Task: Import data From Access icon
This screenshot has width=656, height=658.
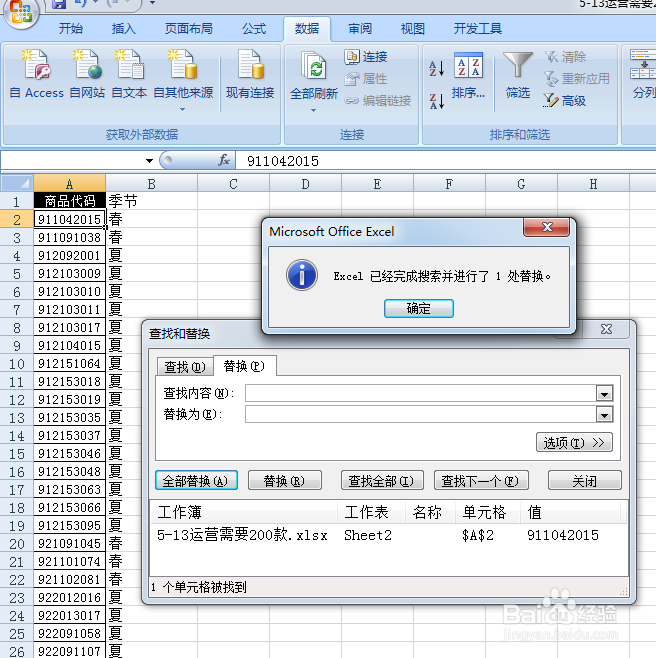Action: 37,74
